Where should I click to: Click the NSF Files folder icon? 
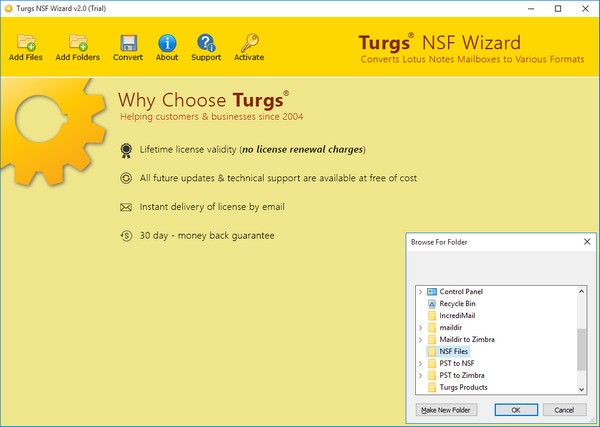tap(432, 351)
